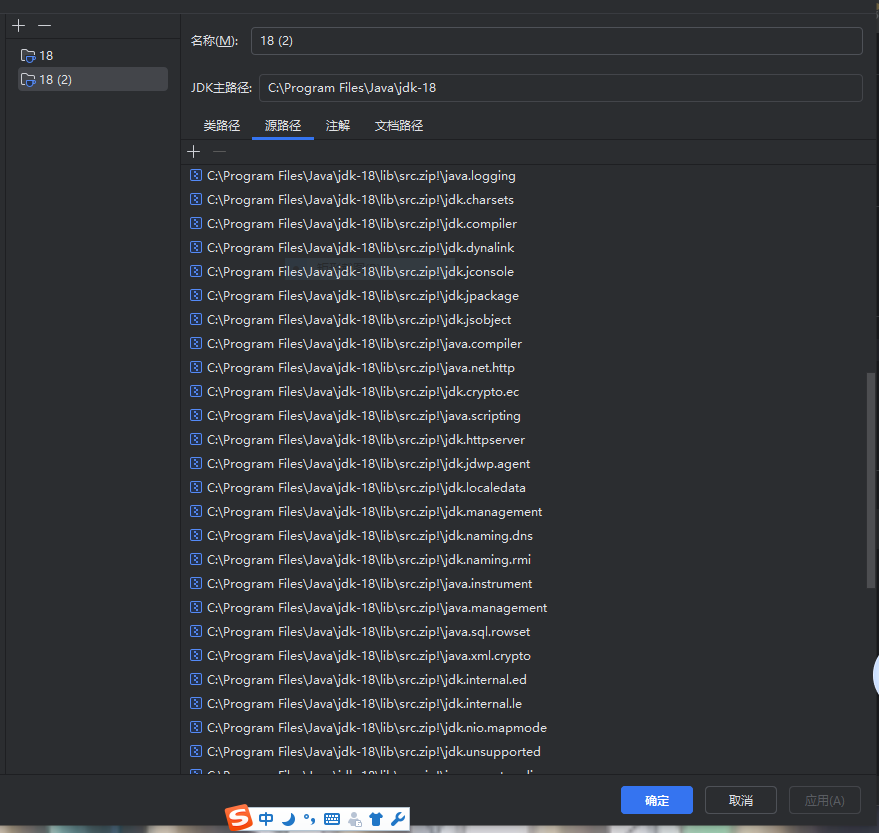Click the archive icon for java.logging
Image resolution: width=879 pixels, height=833 pixels.
click(x=196, y=175)
